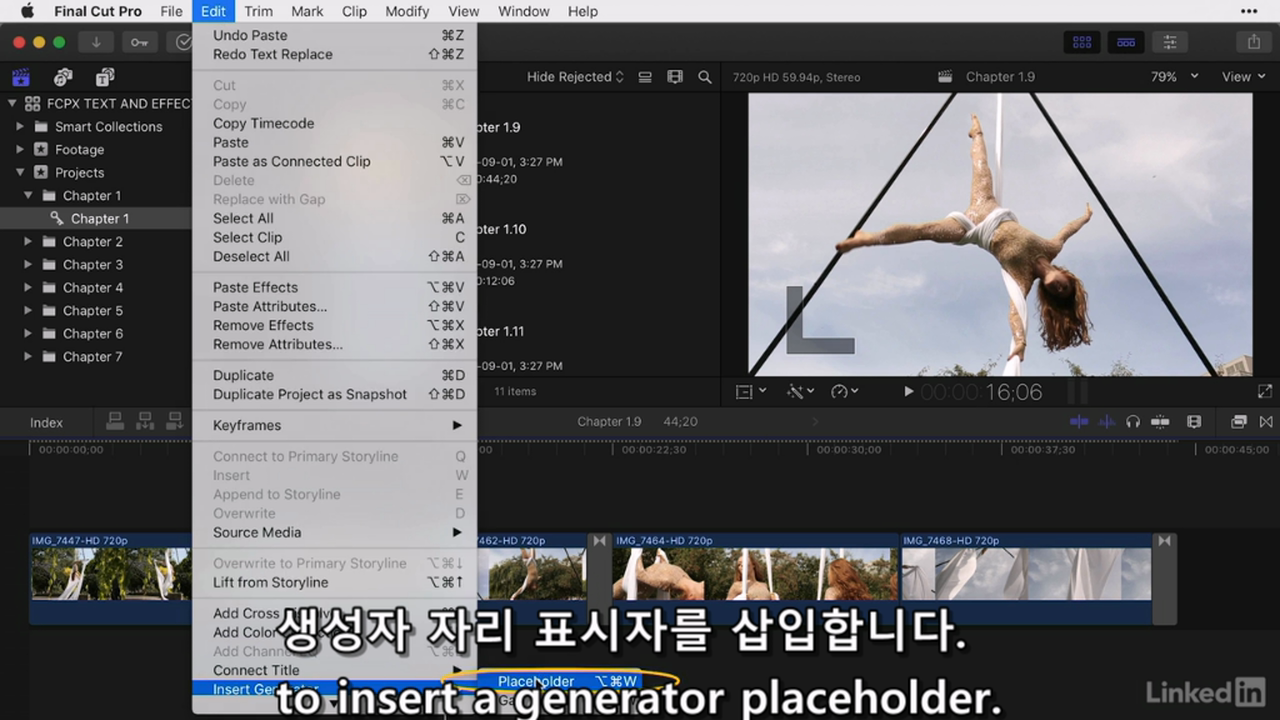The height and width of the screenshot is (720, 1280).
Task: Open the enhancements magic wand dropdown
Action: point(800,392)
